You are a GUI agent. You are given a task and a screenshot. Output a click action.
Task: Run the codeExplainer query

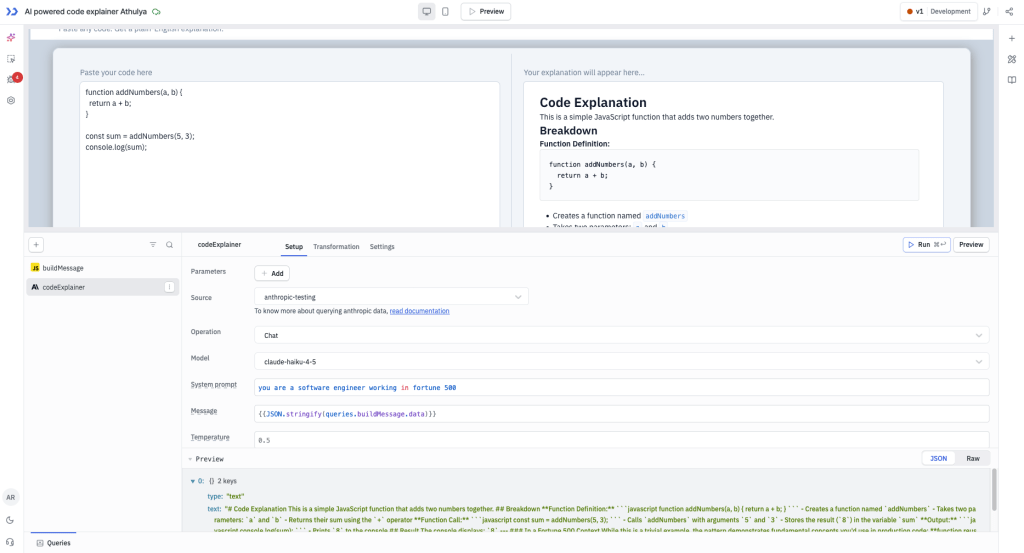tap(926, 245)
